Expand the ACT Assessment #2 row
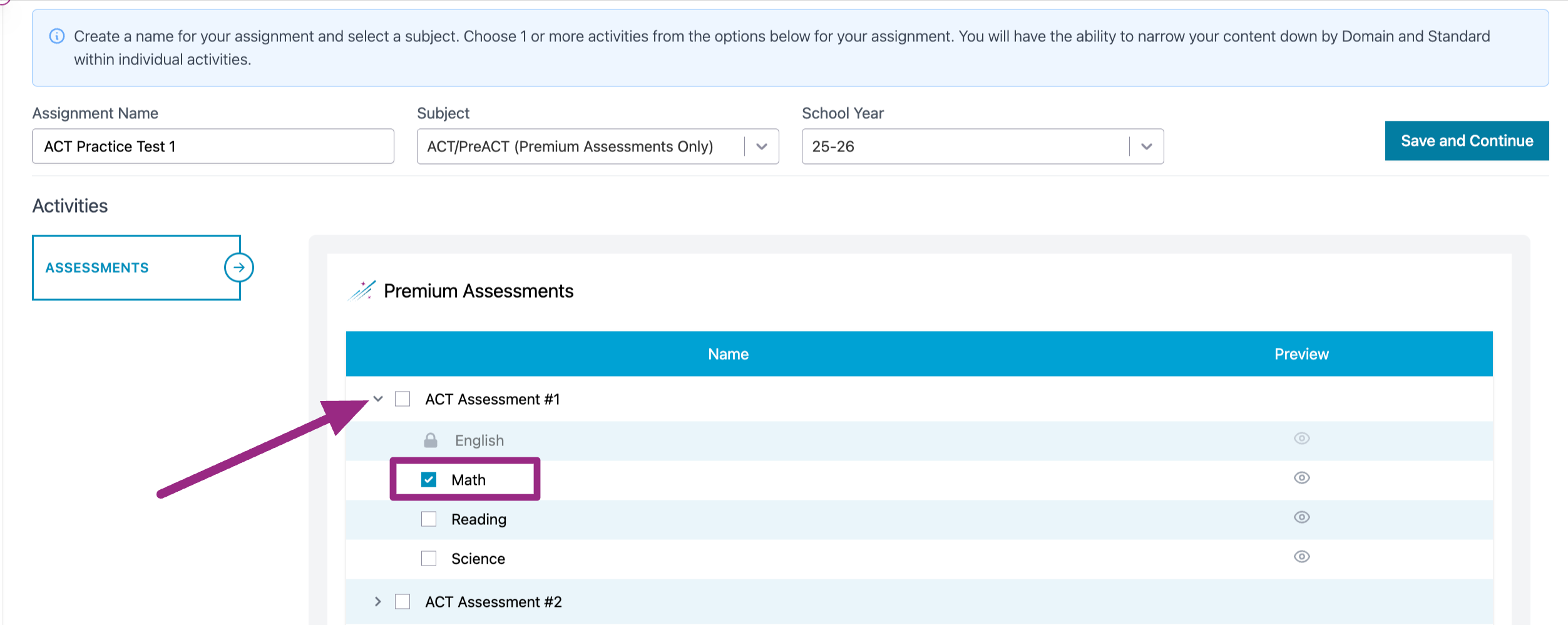1568x625 pixels. (378, 602)
